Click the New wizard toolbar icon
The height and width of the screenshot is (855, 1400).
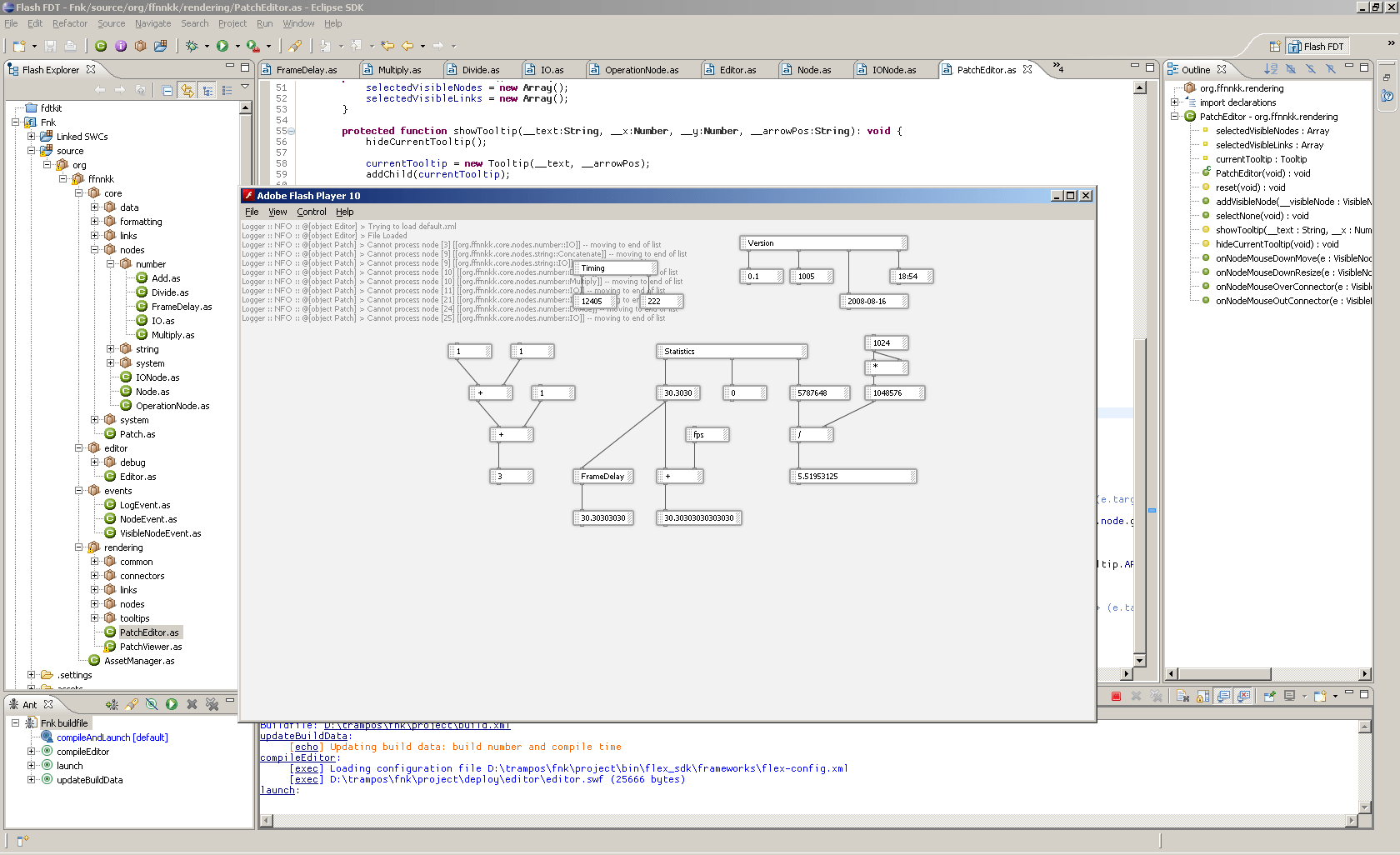click(19, 46)
